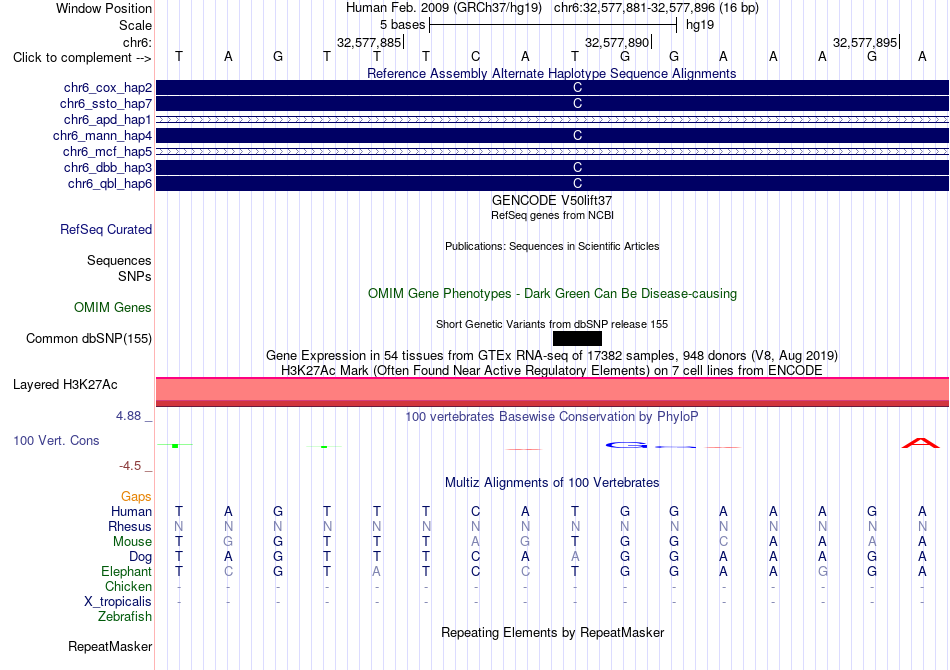
Task: Click the Zebrafish species label
Action: click(x=125, y=617)
